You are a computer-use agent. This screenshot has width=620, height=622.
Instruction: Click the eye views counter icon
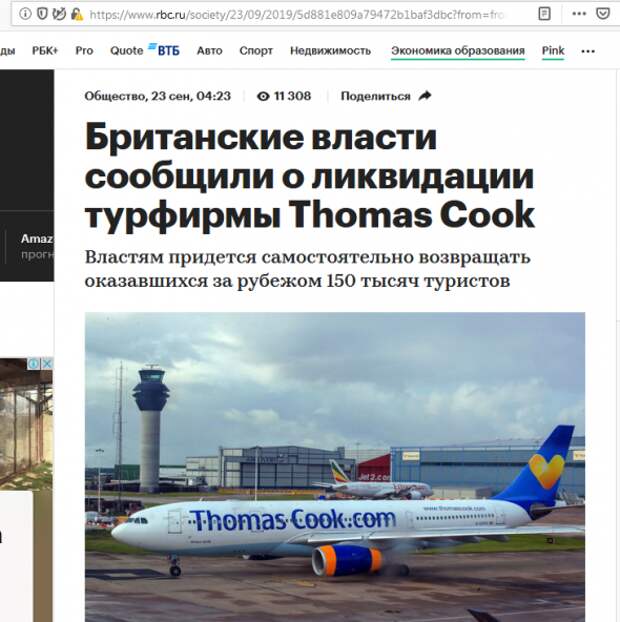pyautogui.click(x=263, y=96)
